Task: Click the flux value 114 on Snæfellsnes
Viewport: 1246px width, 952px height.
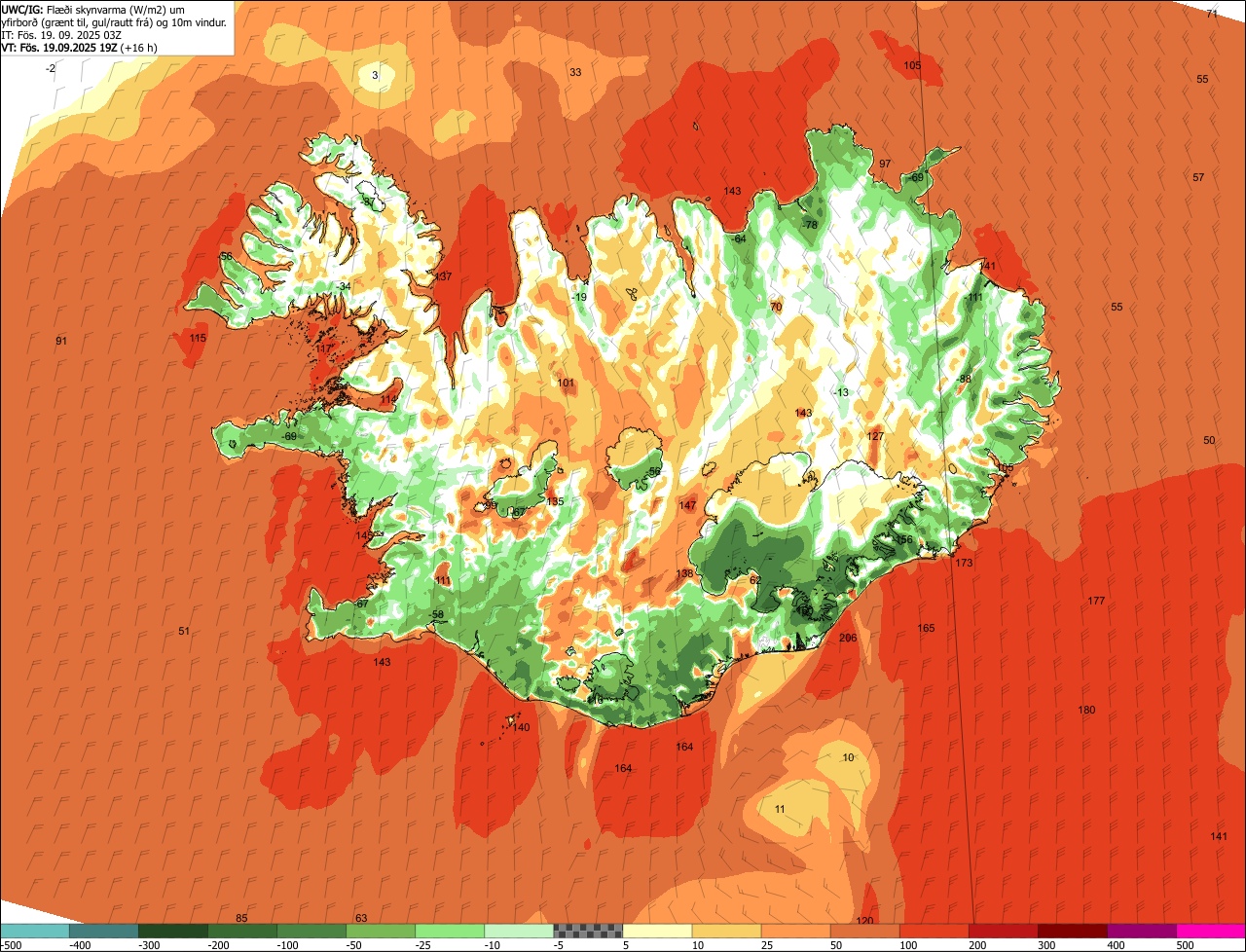Action: click(x=389, y=399)
